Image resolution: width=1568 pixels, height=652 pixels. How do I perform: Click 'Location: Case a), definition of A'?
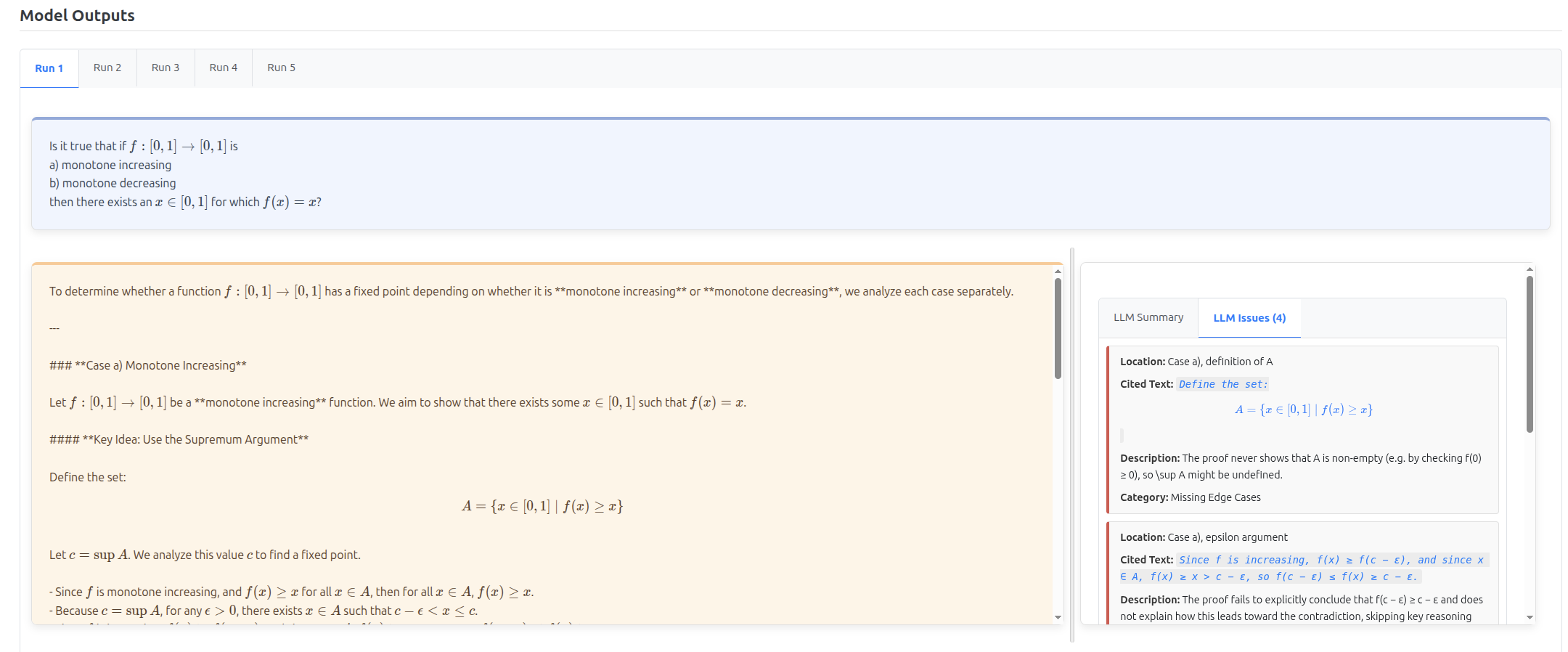pyautogui.click(x=1196, y=362)
